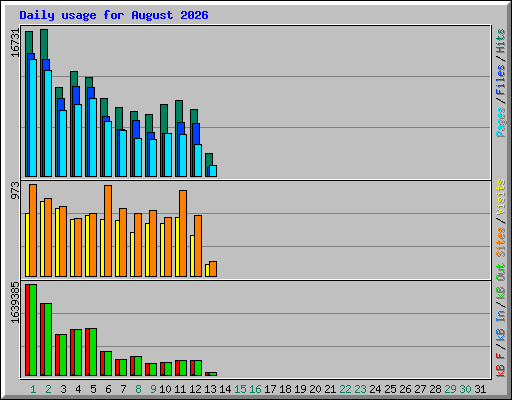This screenshot has height=400, width=512.
Task: Click the green kB Out bar for day 2
Action: [48, 340]
